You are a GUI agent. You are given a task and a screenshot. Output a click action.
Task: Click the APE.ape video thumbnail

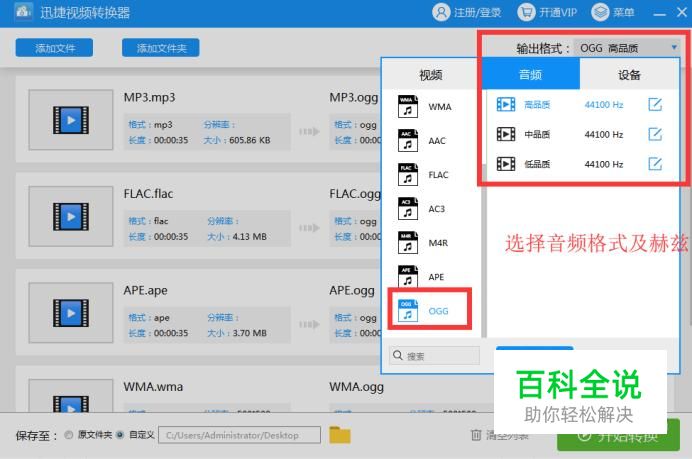coord(71,313)
